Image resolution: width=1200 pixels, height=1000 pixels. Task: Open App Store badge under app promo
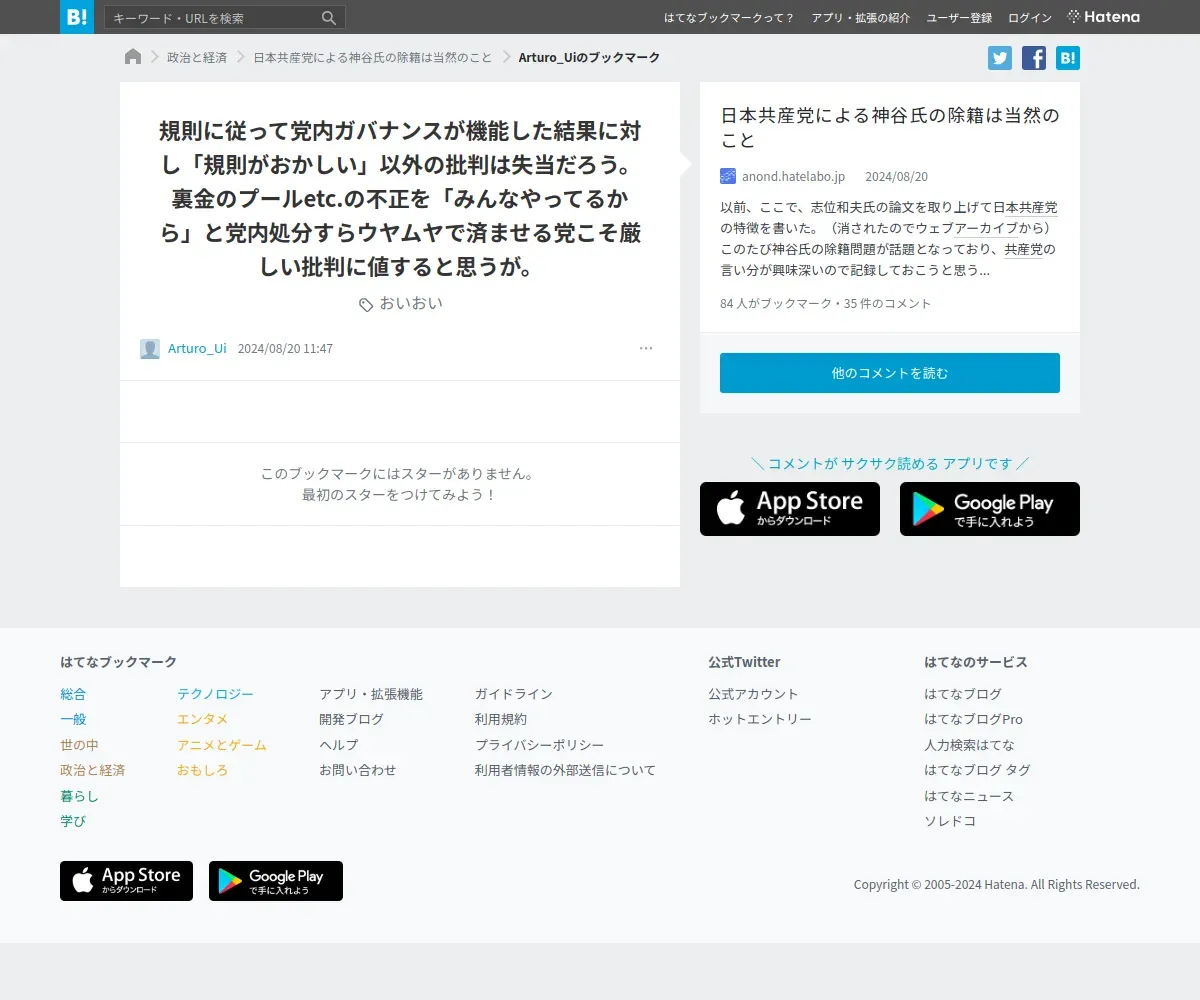[x=790, y=509]
